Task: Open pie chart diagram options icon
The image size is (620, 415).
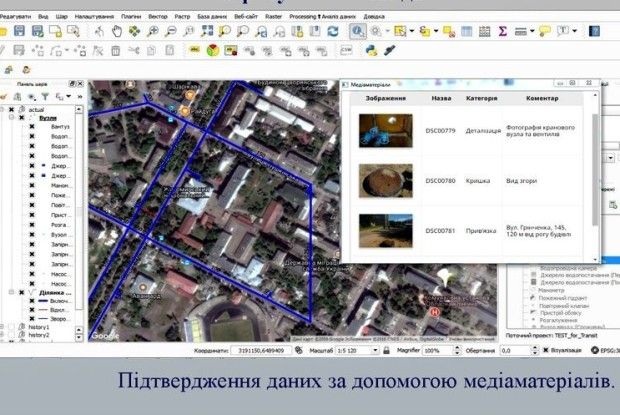Action: [x=213, y=50]
